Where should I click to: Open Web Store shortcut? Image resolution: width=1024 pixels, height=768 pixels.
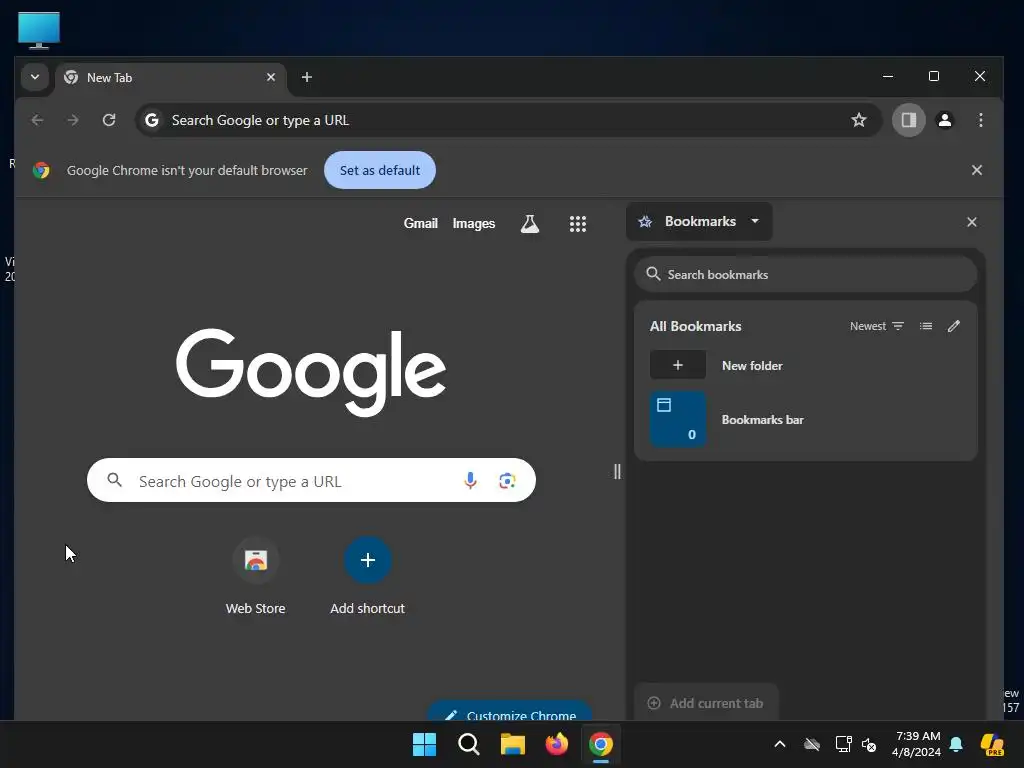[255, 575]
